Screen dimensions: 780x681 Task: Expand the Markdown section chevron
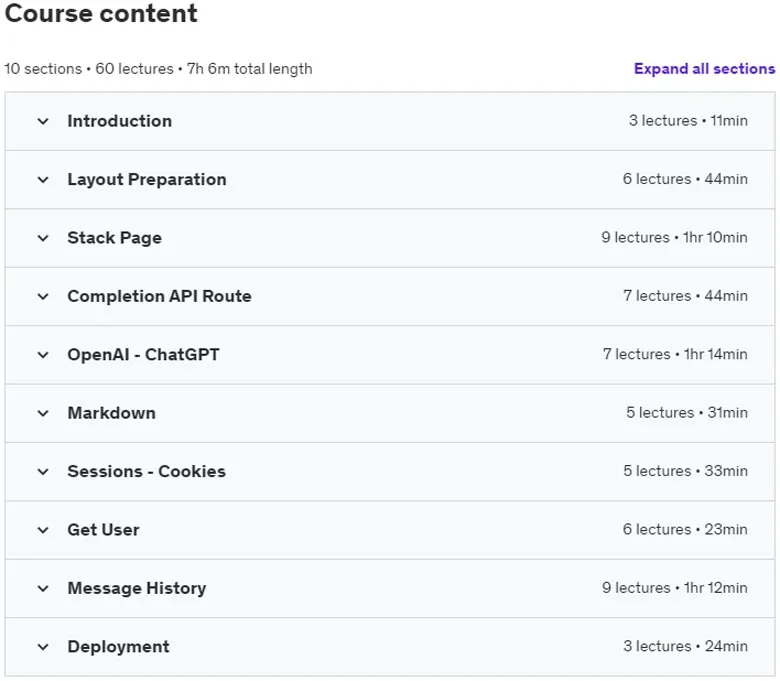pos(43,413)
